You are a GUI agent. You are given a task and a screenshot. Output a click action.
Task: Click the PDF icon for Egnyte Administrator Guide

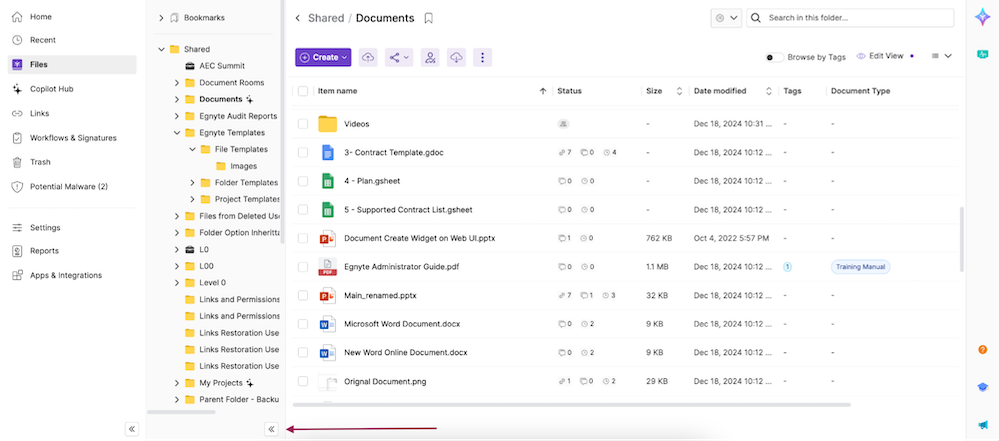[x=327, y=267]
